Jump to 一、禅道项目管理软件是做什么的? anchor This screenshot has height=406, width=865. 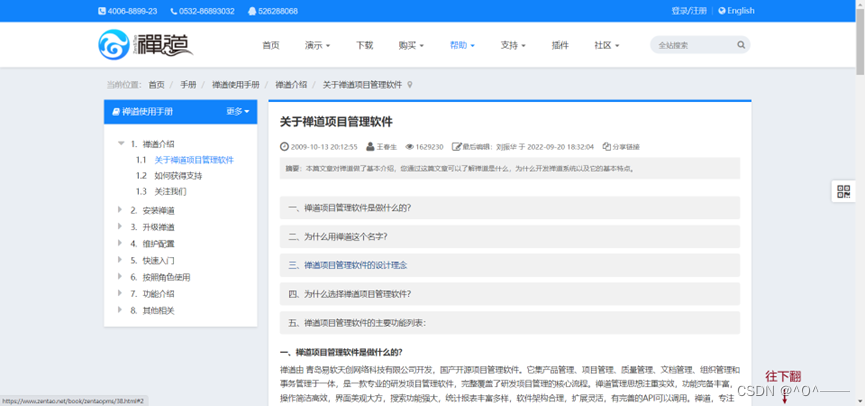pyautogui.click(x=509, y=208)
